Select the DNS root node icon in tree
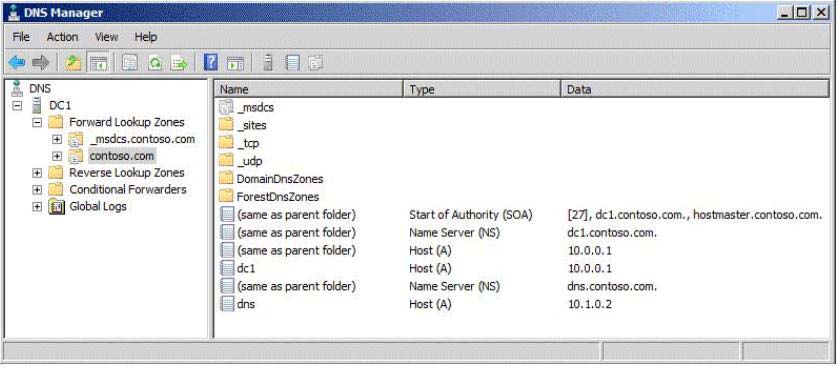 18,88
